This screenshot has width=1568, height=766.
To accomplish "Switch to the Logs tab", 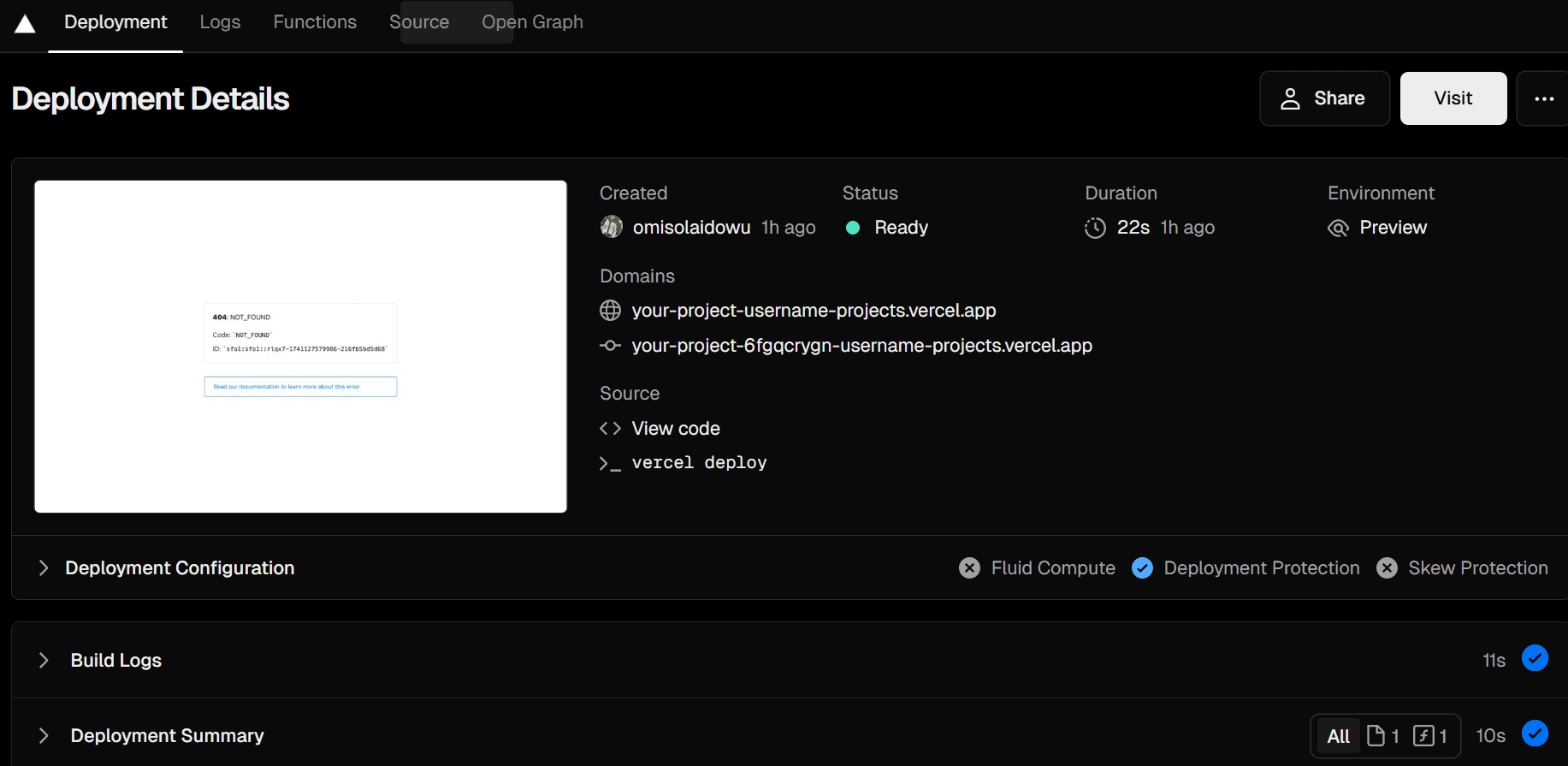I will 220,22.
